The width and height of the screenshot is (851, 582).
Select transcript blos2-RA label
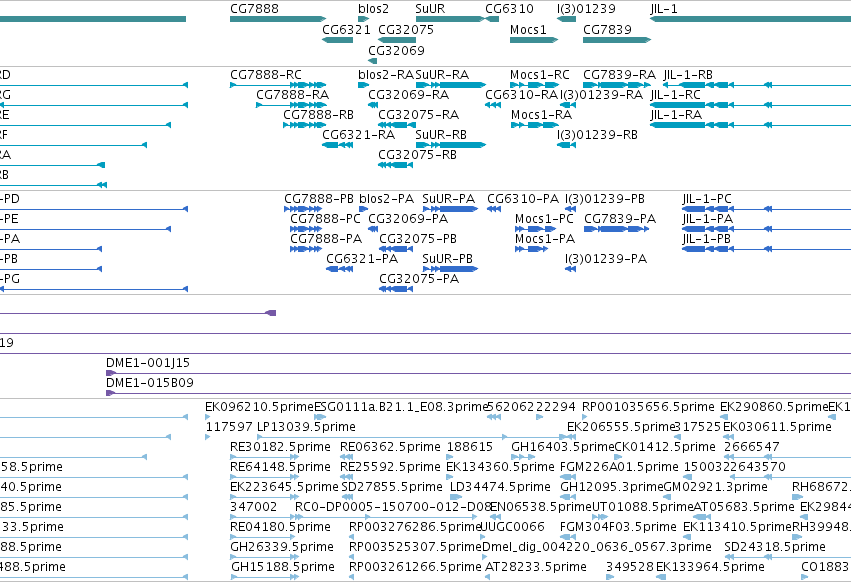pyautogui.click(x=386, y=74)
